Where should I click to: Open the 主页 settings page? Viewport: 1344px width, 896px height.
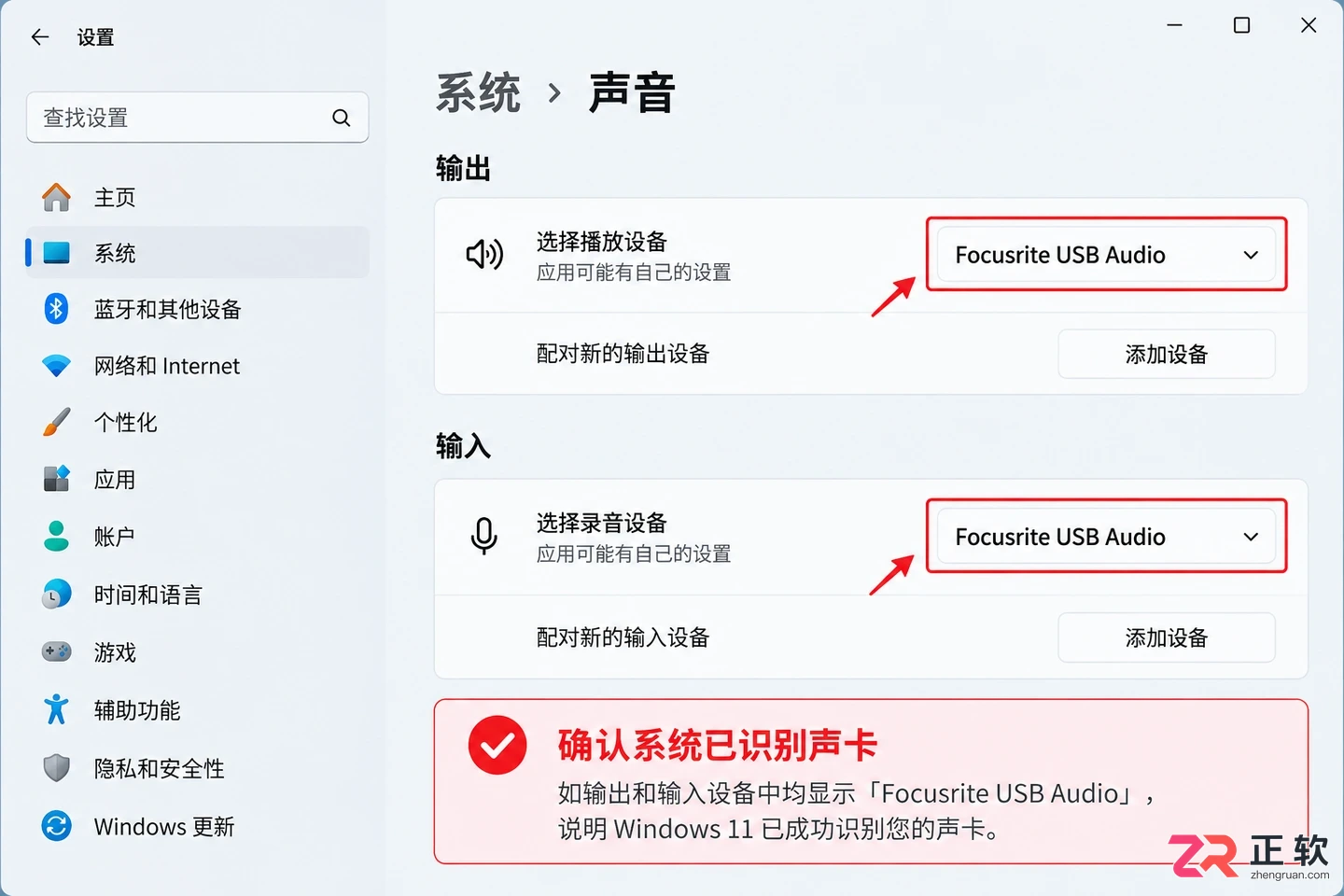click(x=197, y=197)
